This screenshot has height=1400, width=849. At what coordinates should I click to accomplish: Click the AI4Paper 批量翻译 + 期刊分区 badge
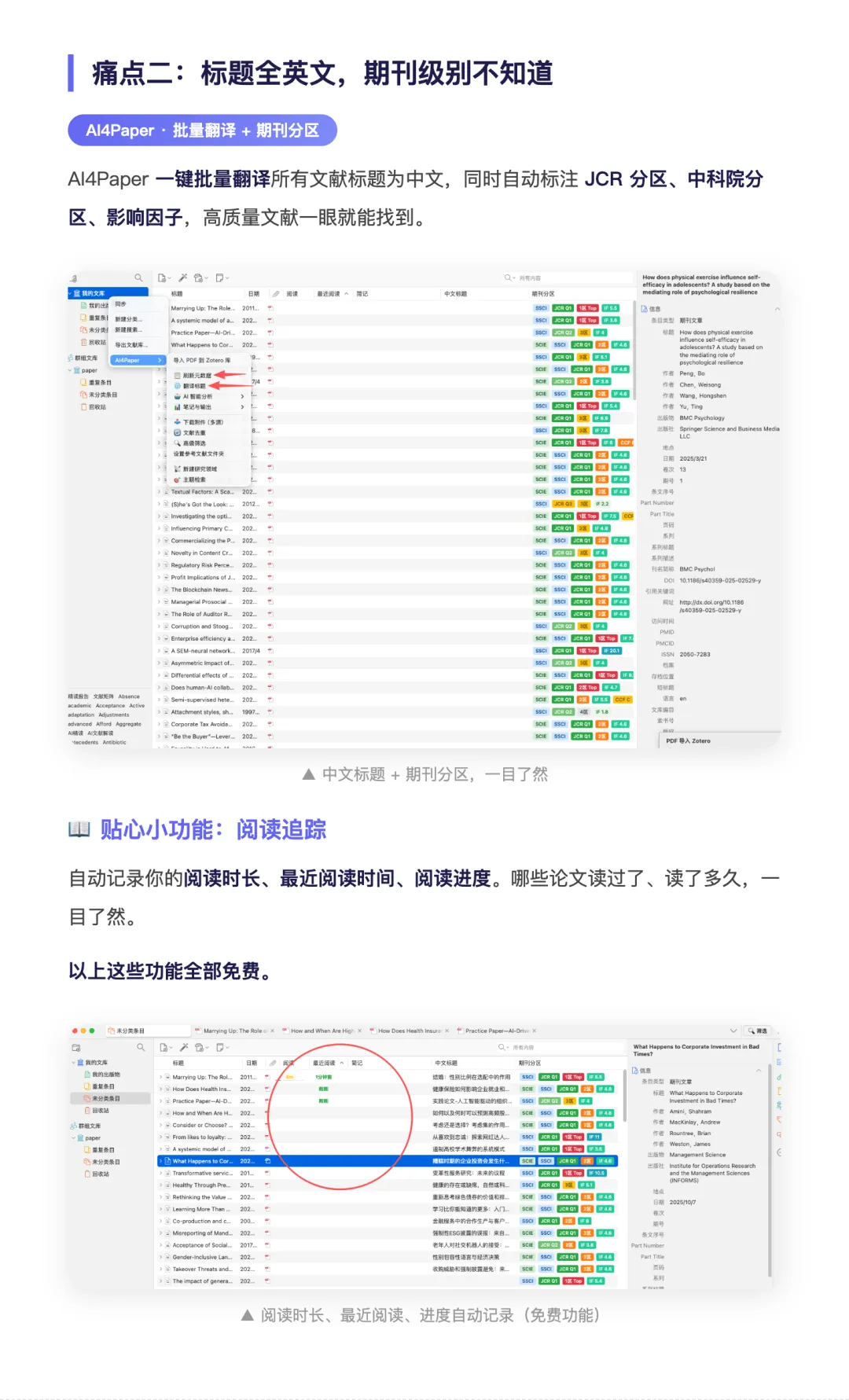click(202, 130)
